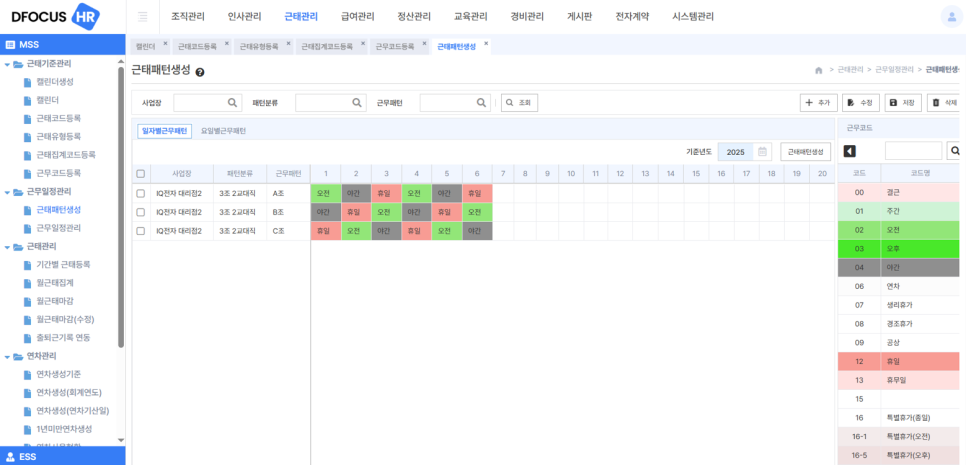Click the search icon in 패턴분류 field
Screen dimensions: 966x465
click(357, 103)
